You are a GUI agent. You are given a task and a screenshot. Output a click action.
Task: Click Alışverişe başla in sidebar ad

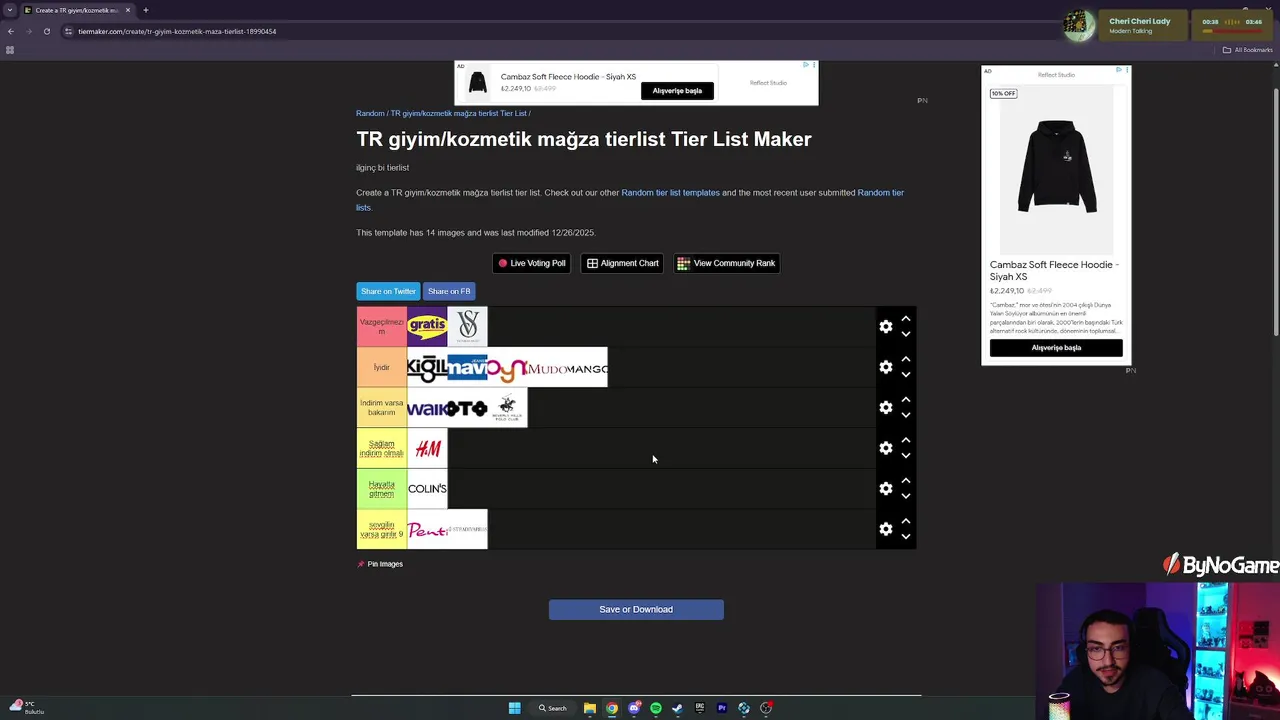pyautogui.click(x=1056, y=348)
